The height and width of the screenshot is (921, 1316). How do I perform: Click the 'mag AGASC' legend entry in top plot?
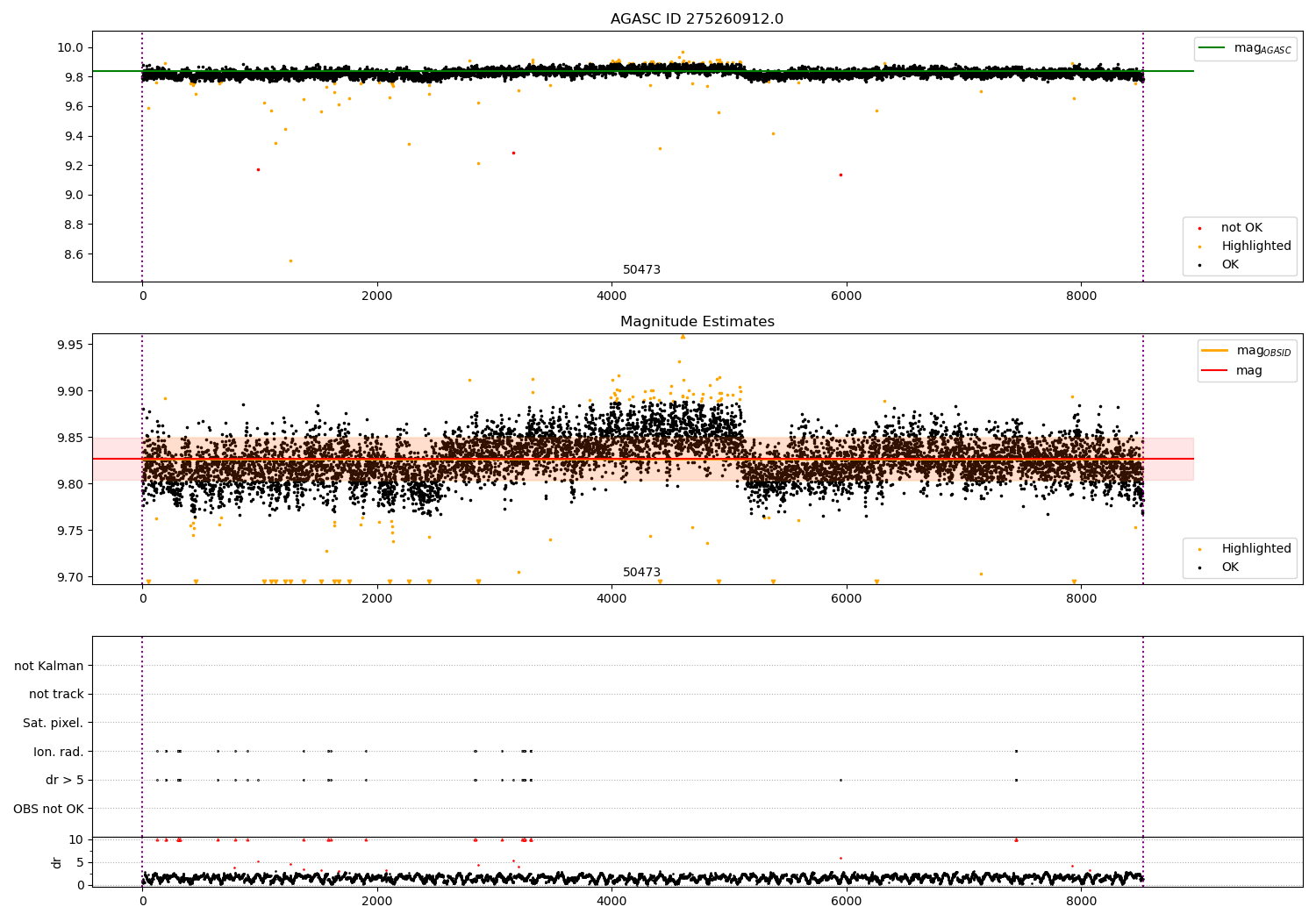pyautogui.click(x=1245, y=48)
